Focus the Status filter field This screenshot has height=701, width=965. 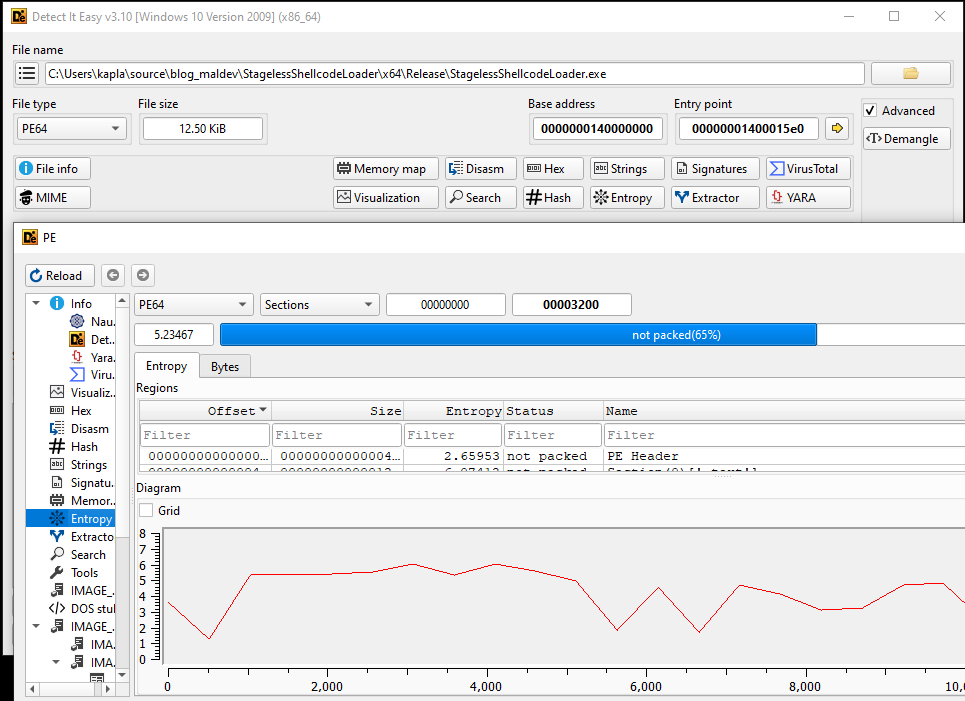tap(553, 435)
